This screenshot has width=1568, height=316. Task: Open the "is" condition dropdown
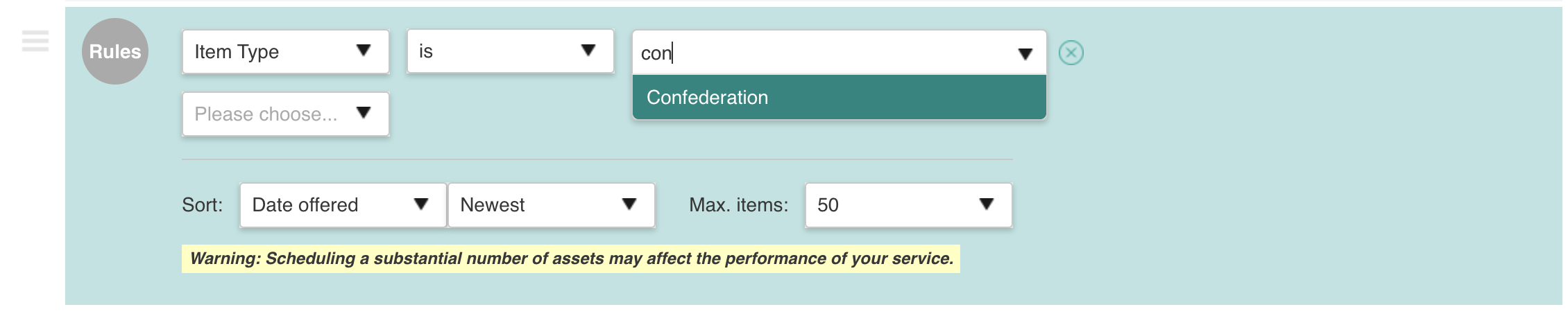click(511, 51)
